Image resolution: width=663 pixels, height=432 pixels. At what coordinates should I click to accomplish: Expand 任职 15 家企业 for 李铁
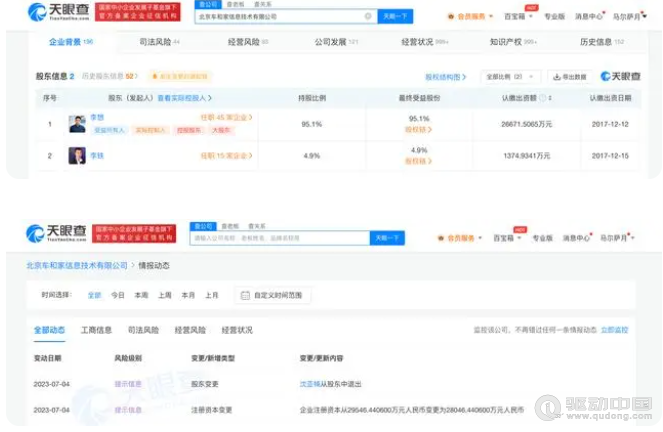click(226, 156)
